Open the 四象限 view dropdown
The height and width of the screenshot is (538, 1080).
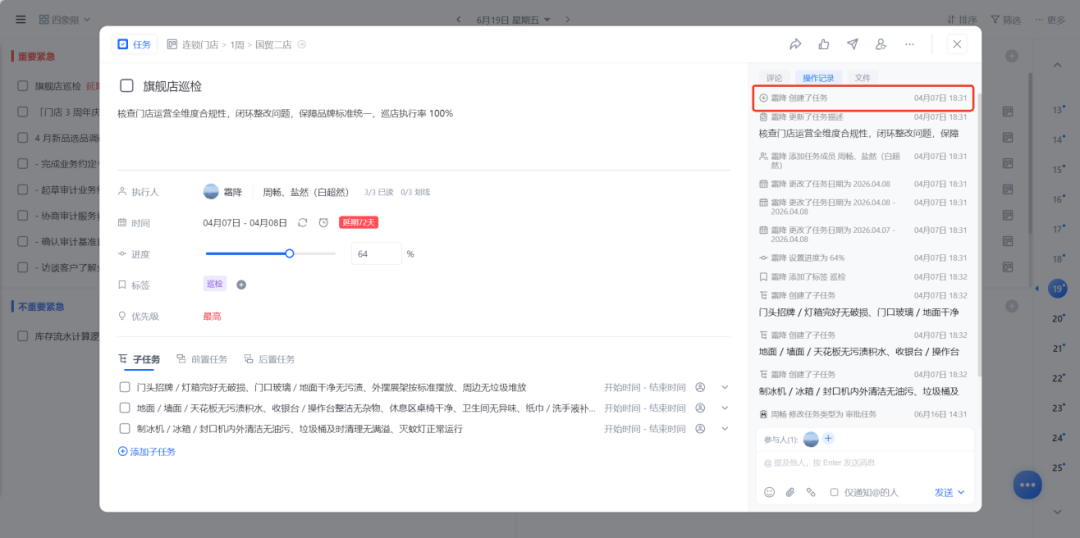[65, 19]
